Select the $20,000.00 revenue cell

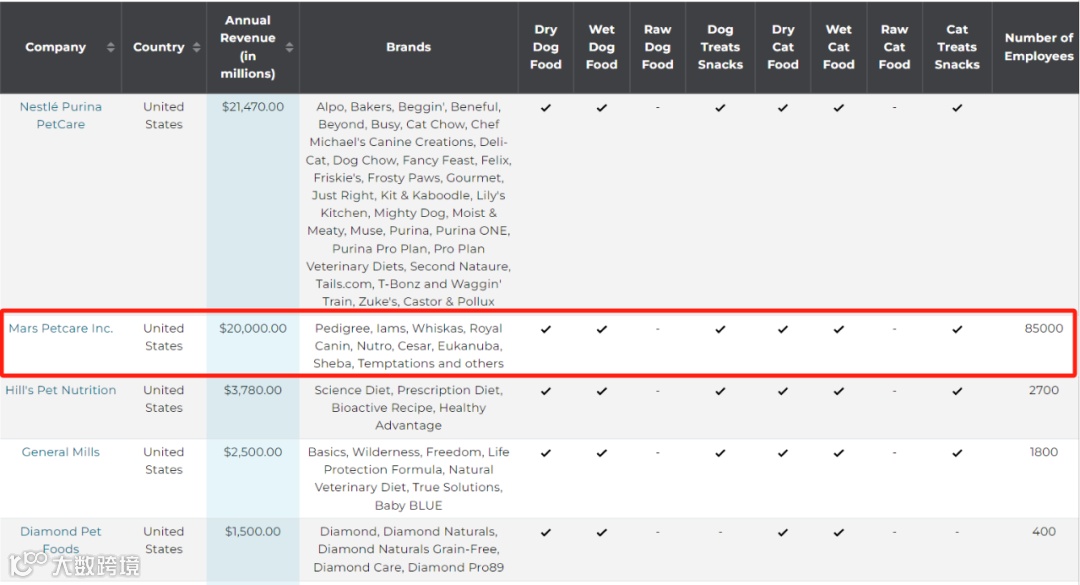pyautogui.click(x=253, y=328)
